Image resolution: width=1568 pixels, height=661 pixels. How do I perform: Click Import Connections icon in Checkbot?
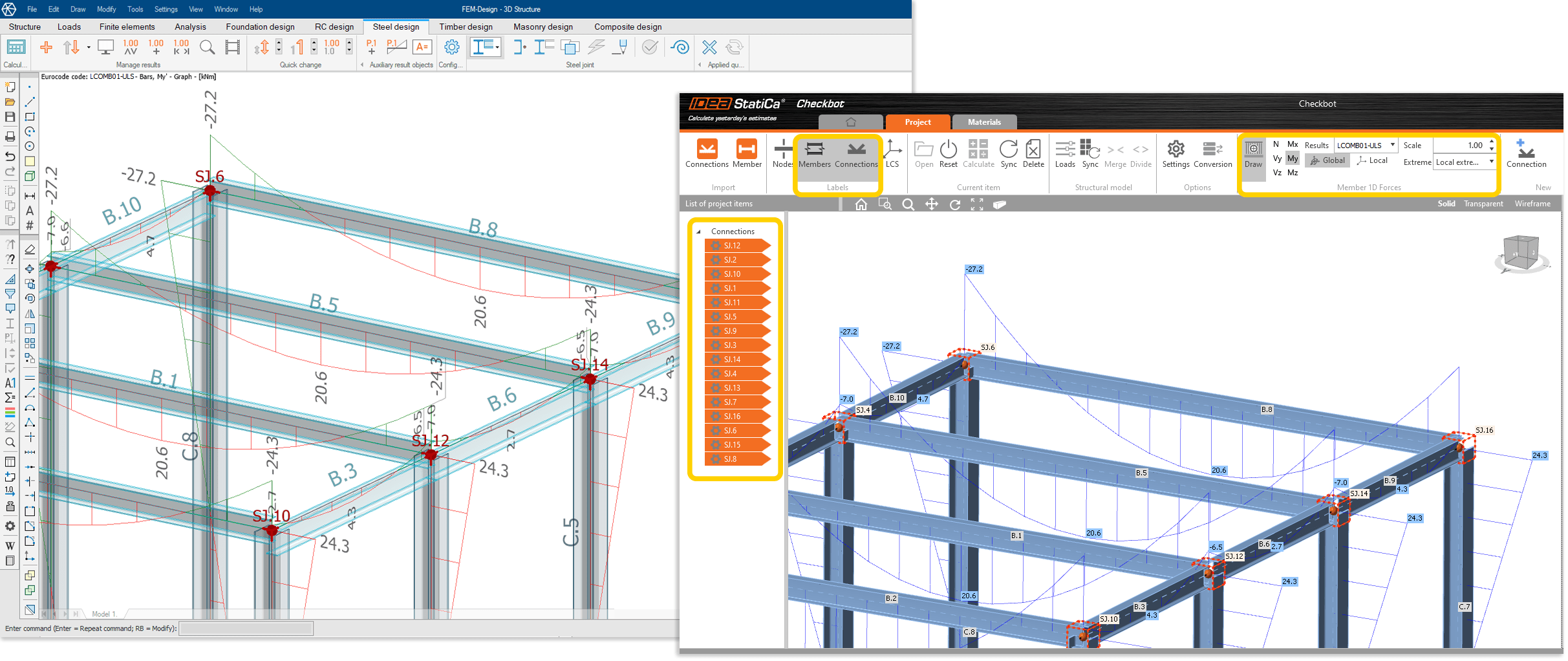point(707,149)
